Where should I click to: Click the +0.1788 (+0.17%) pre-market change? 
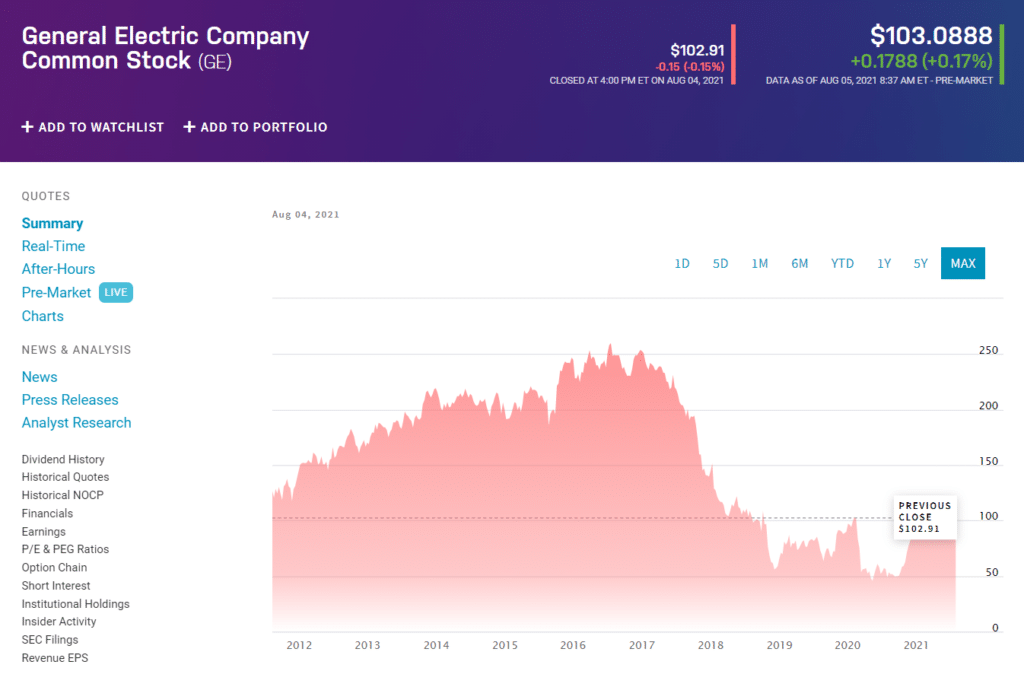tap(921, 61)
